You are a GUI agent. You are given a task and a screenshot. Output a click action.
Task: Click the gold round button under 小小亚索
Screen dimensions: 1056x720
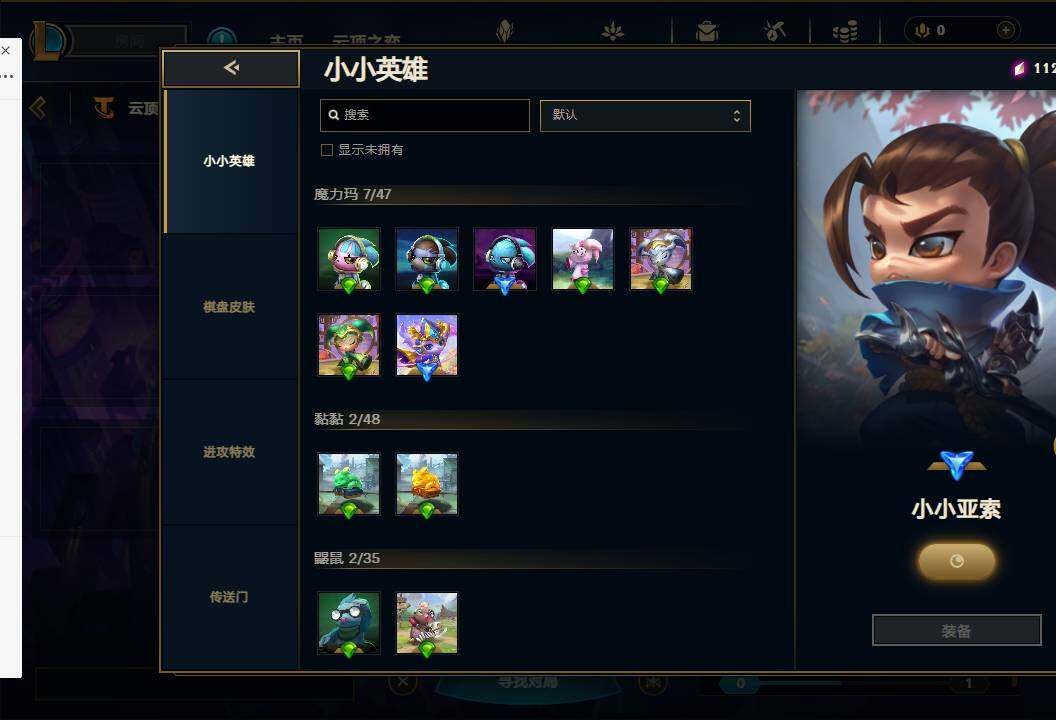pyautogui.click(x=956, y=561)
